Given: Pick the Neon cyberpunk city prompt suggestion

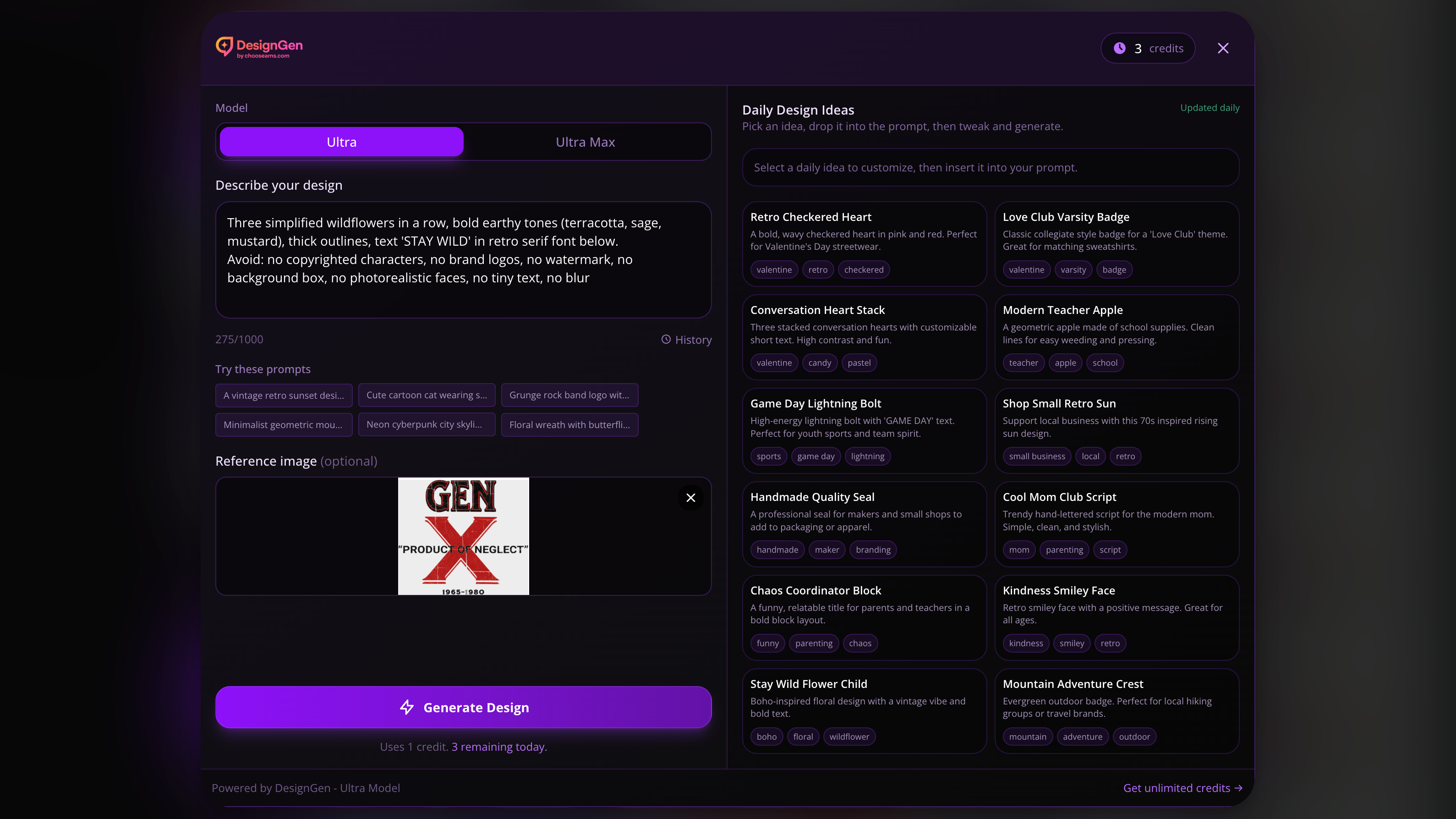Looking at the screenshot, I should [x=426, y=425].
